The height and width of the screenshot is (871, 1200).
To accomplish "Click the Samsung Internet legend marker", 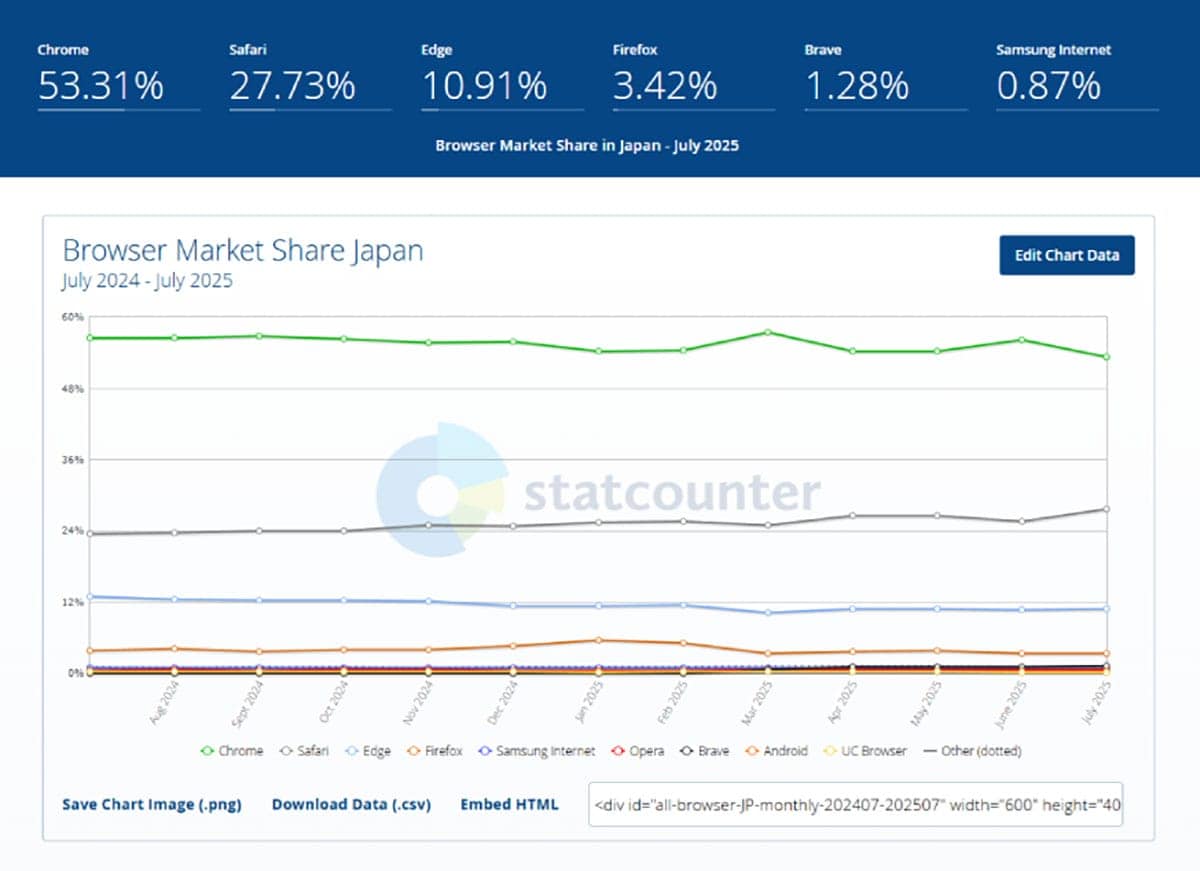I will 486,750.
